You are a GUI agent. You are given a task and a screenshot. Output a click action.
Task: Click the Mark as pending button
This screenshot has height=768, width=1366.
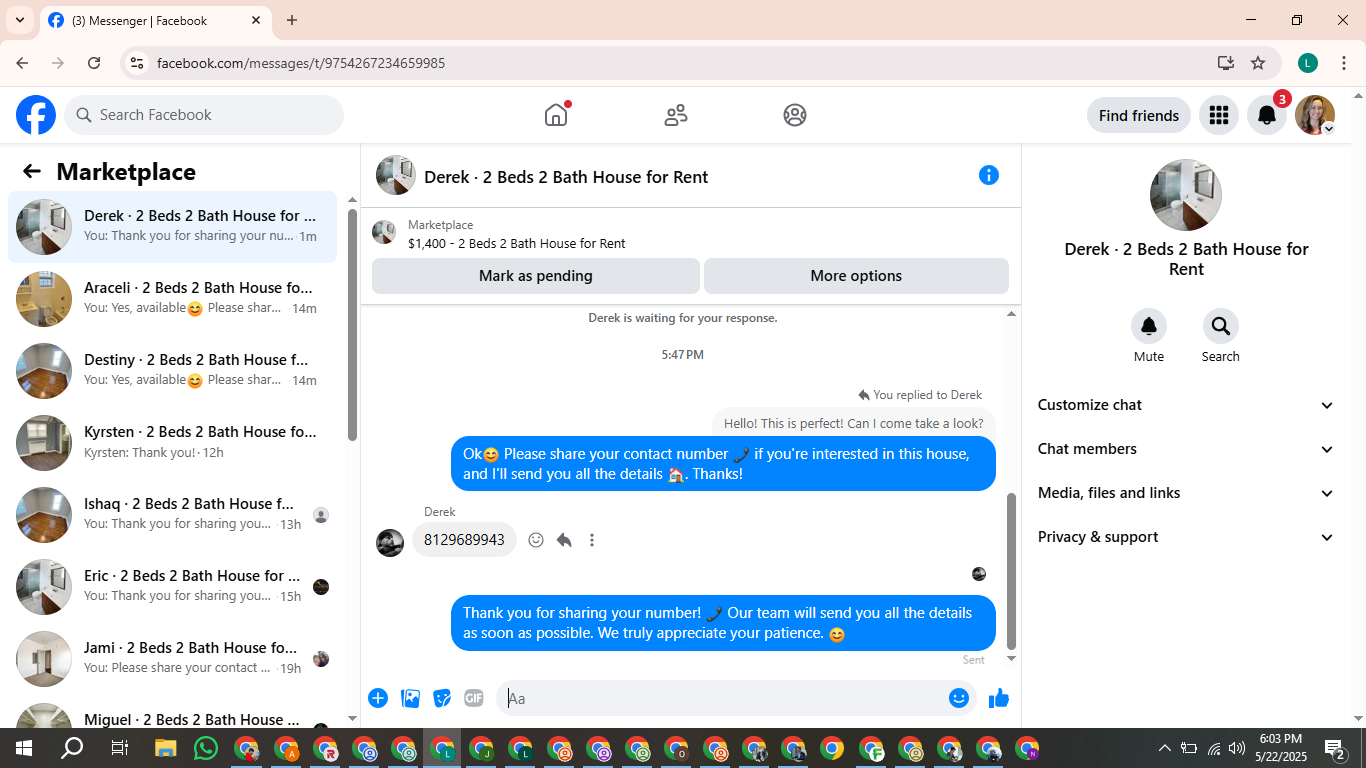(x=536, y=276)
